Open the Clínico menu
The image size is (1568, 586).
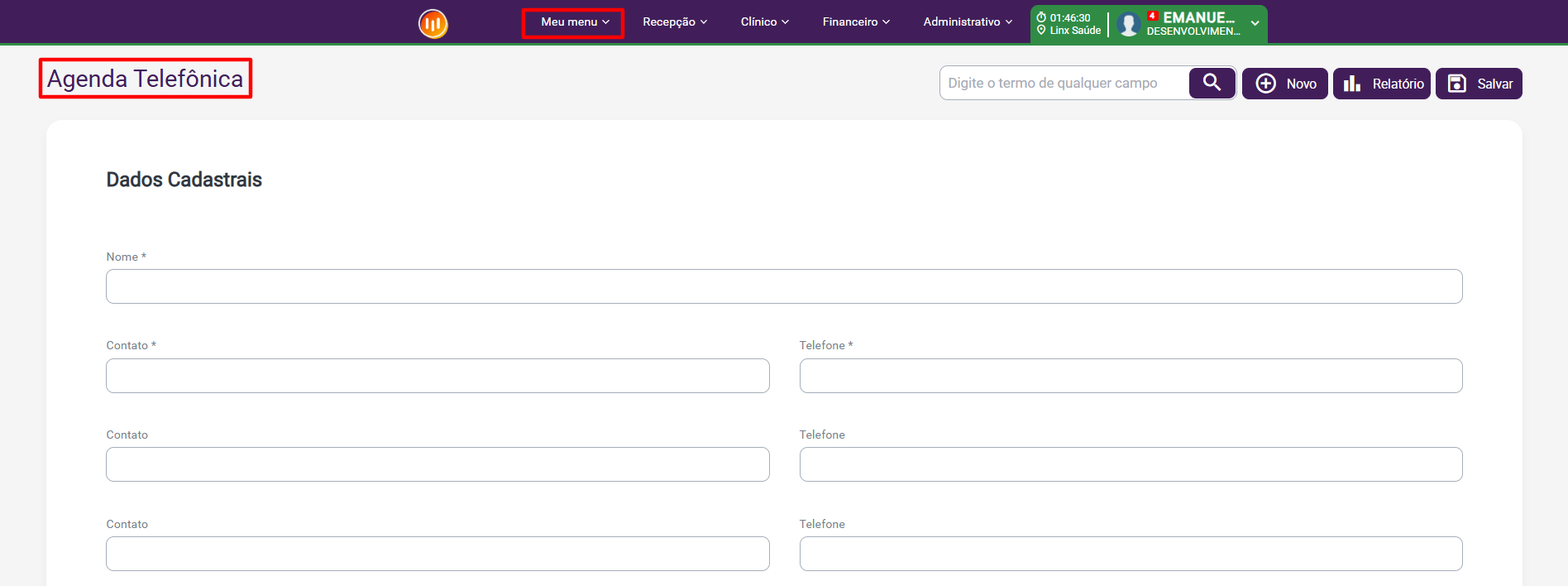point(764,22)
